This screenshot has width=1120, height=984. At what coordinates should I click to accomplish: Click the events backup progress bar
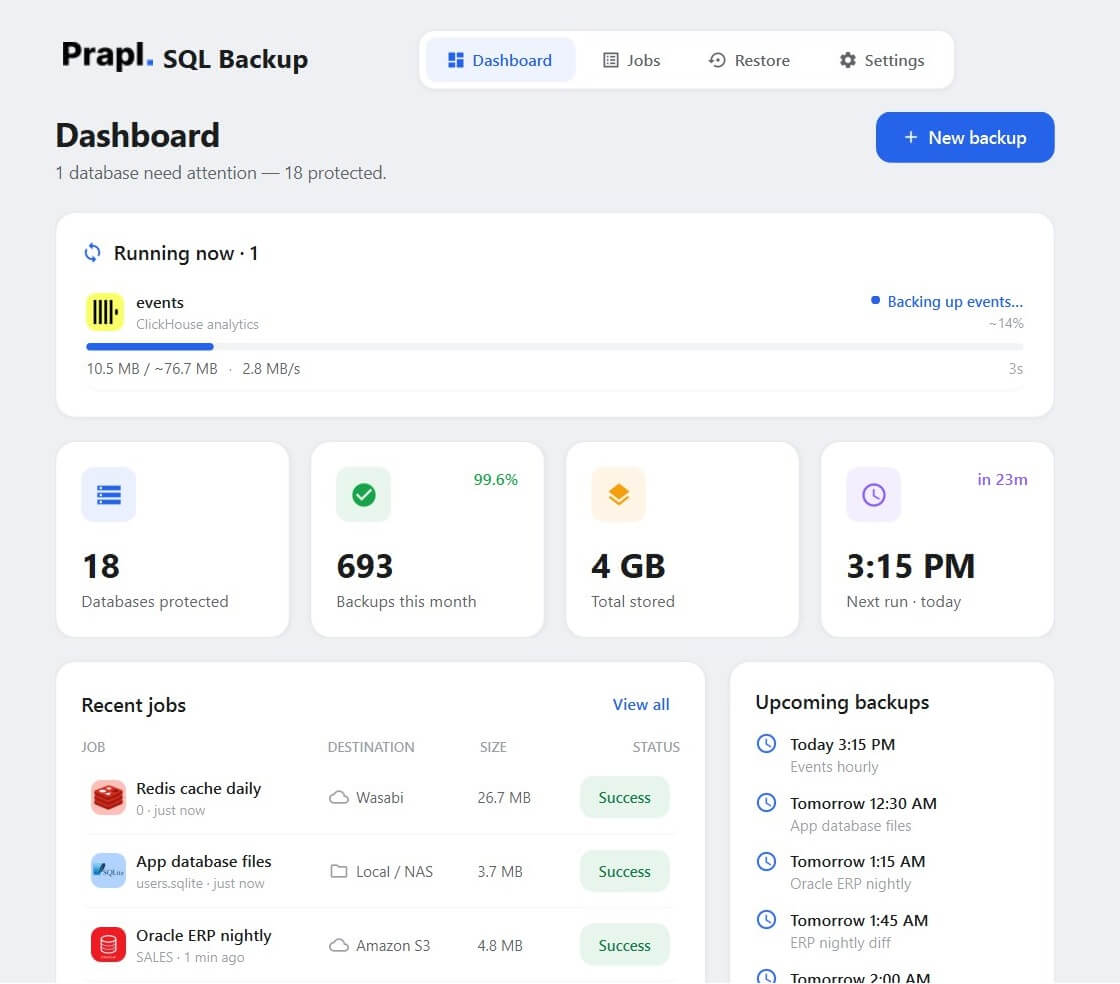coord(554,346)
